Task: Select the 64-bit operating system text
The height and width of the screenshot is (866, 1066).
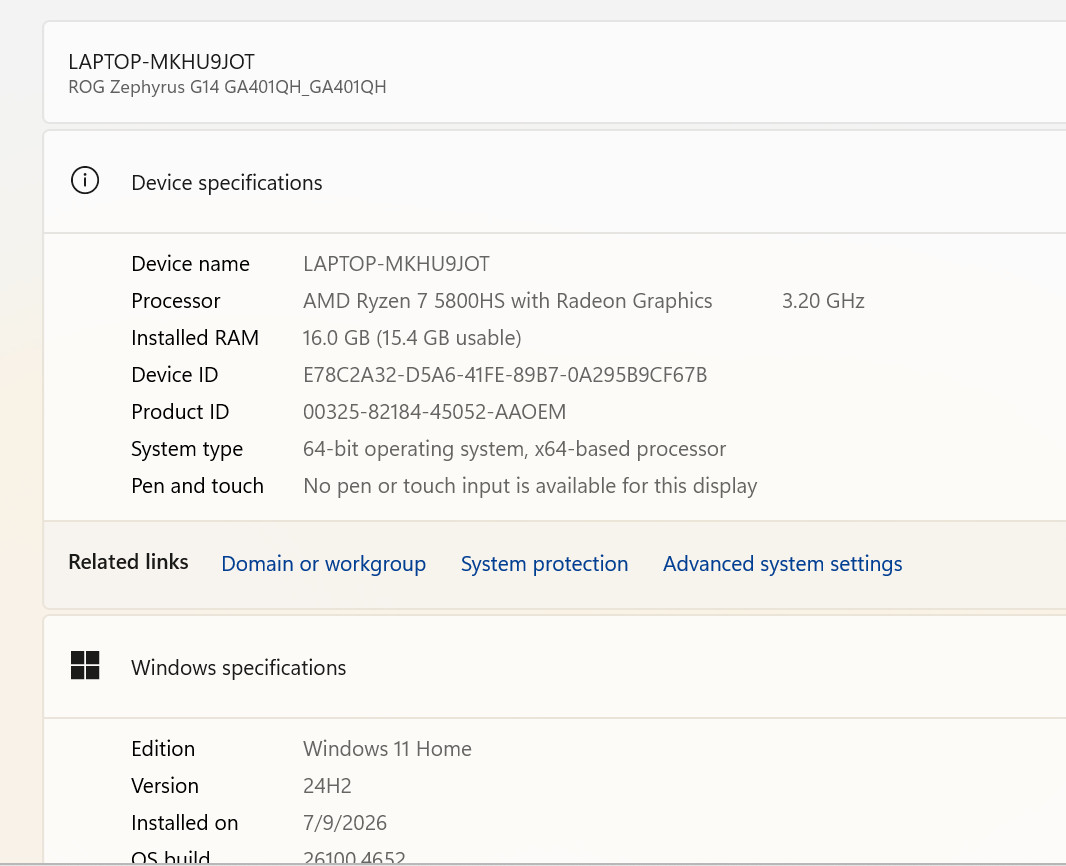Action: [515, 449]
